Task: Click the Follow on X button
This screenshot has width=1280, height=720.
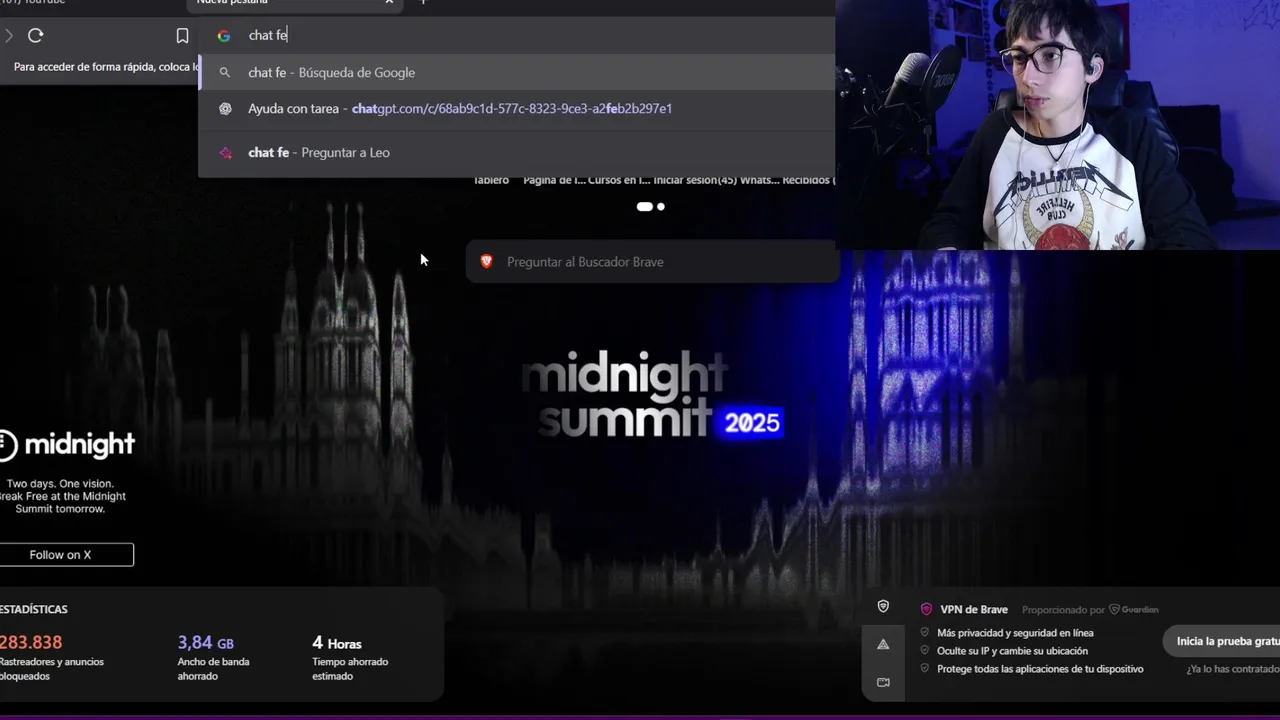Action: click(x=66, y=555)
